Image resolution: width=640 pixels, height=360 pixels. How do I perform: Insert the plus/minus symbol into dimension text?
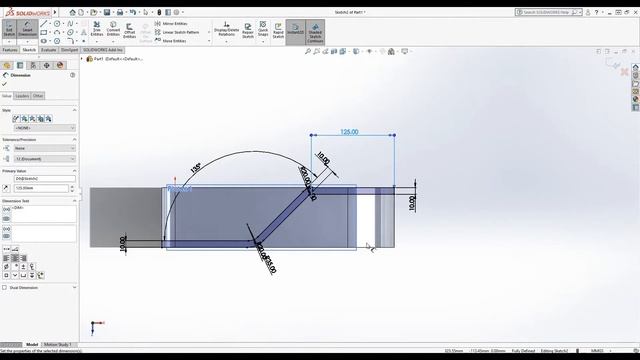pyautogui.click(x=23, y=267)
